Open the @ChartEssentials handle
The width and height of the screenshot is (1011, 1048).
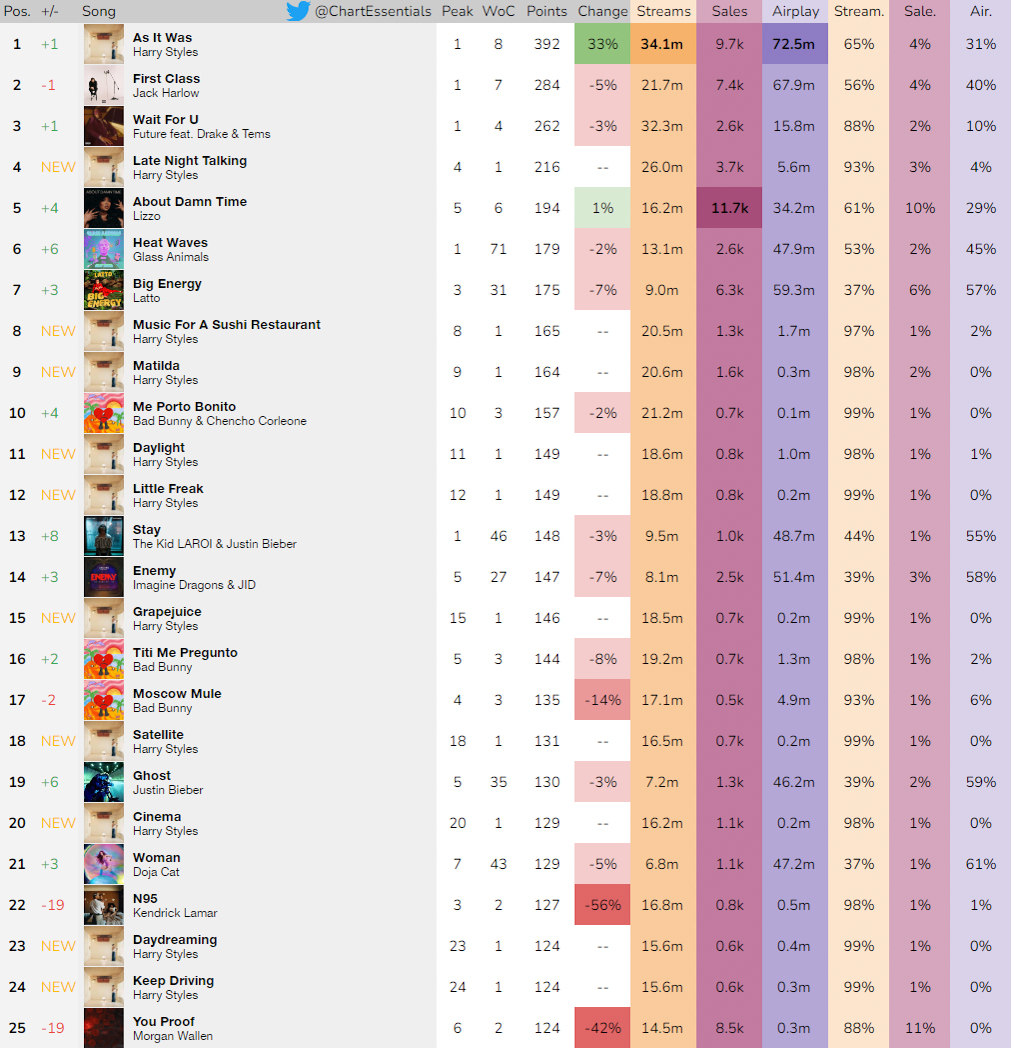coord(373,11)
